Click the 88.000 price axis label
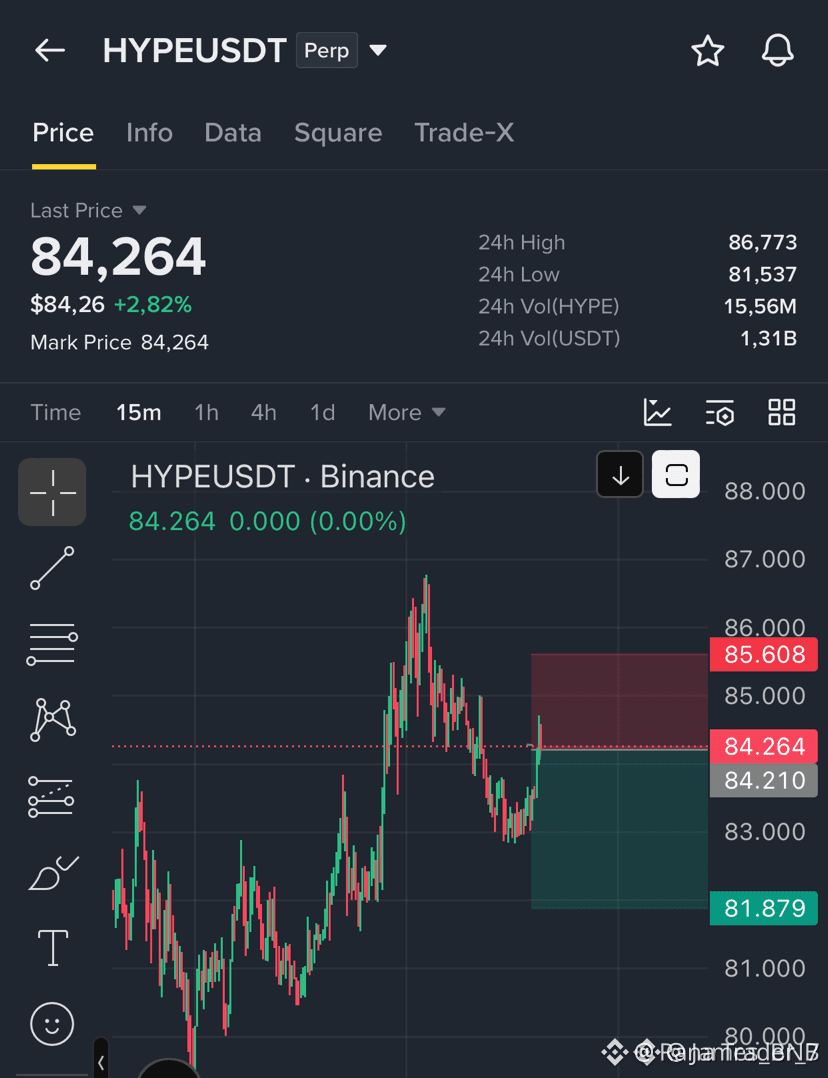Screen dimensions: 828x1078 click(764, 491)
